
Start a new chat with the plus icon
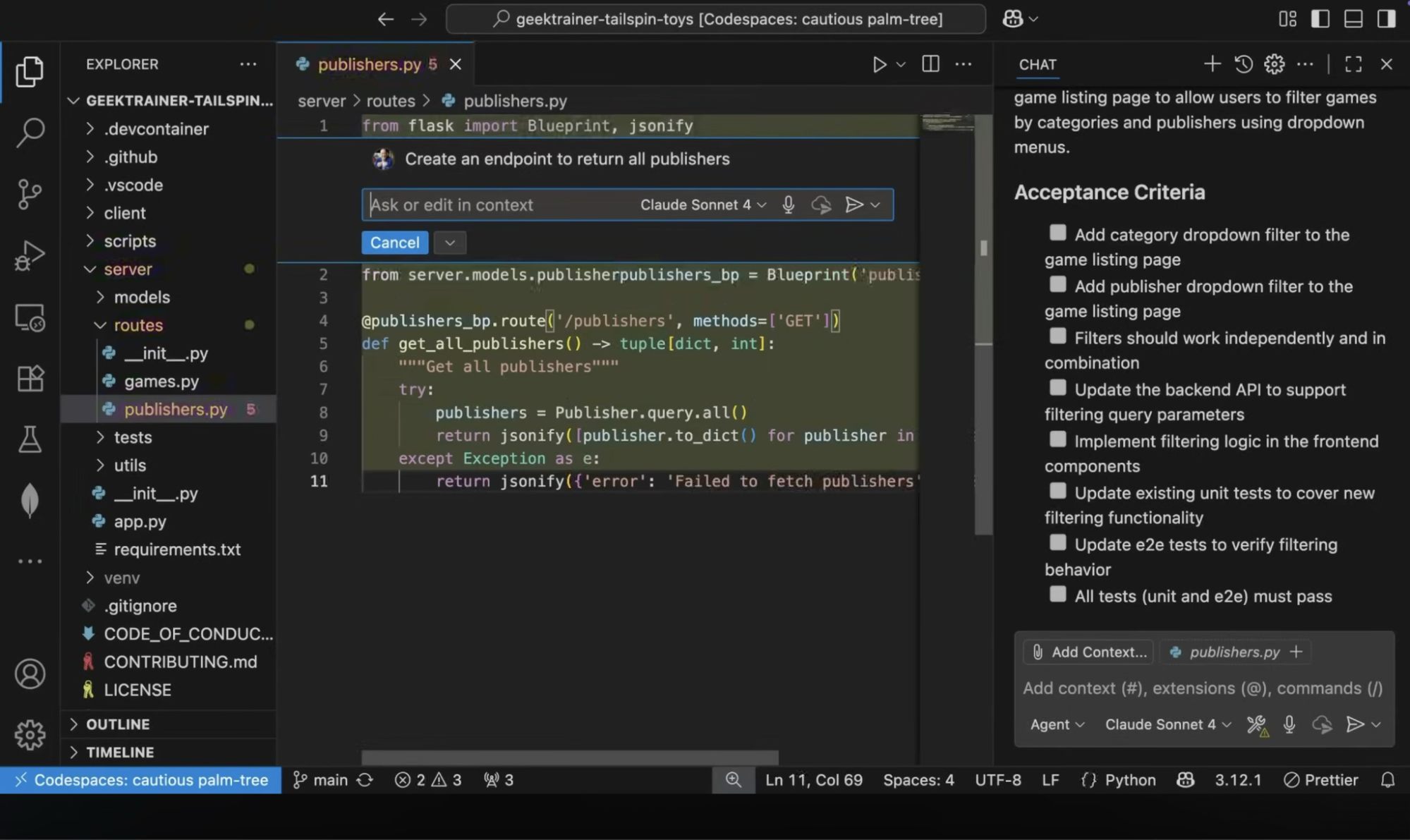click(x=1212, y=63)
